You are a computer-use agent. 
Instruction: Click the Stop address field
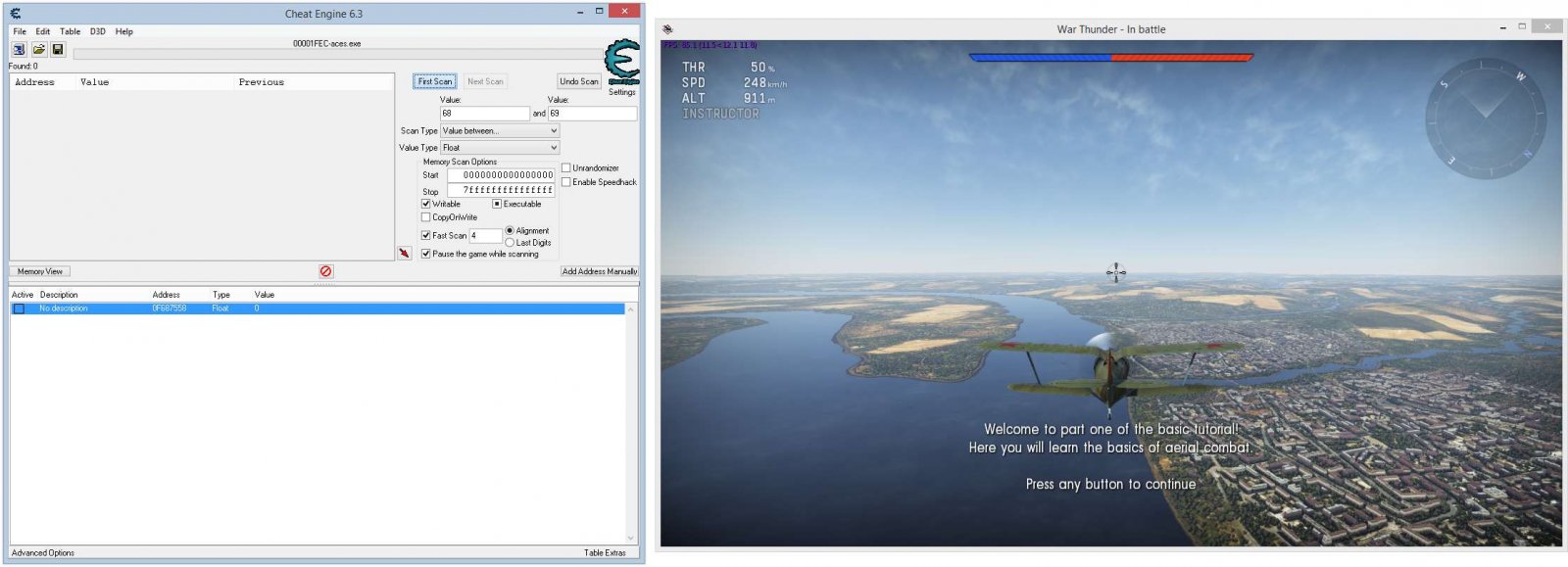tap(502, 190)
